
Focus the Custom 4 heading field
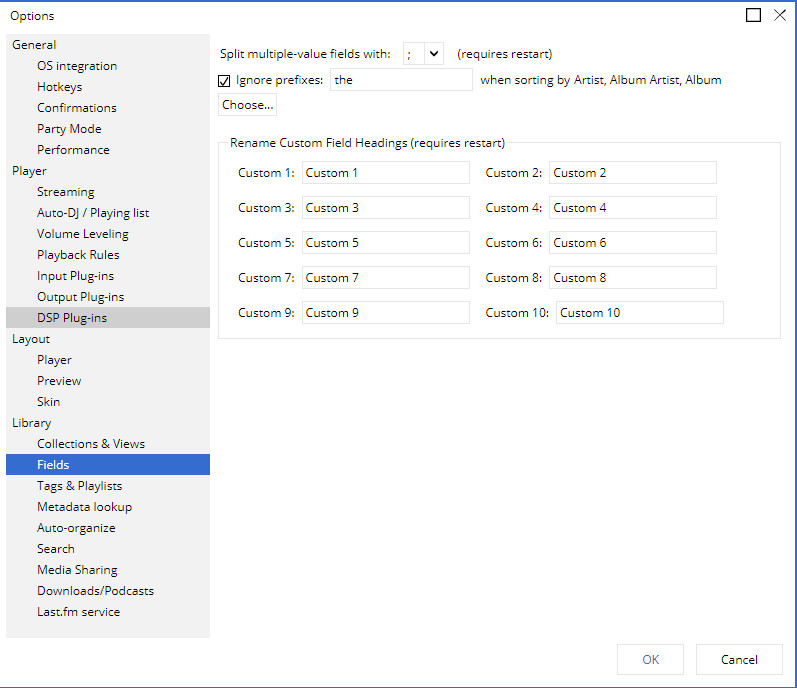632,208
